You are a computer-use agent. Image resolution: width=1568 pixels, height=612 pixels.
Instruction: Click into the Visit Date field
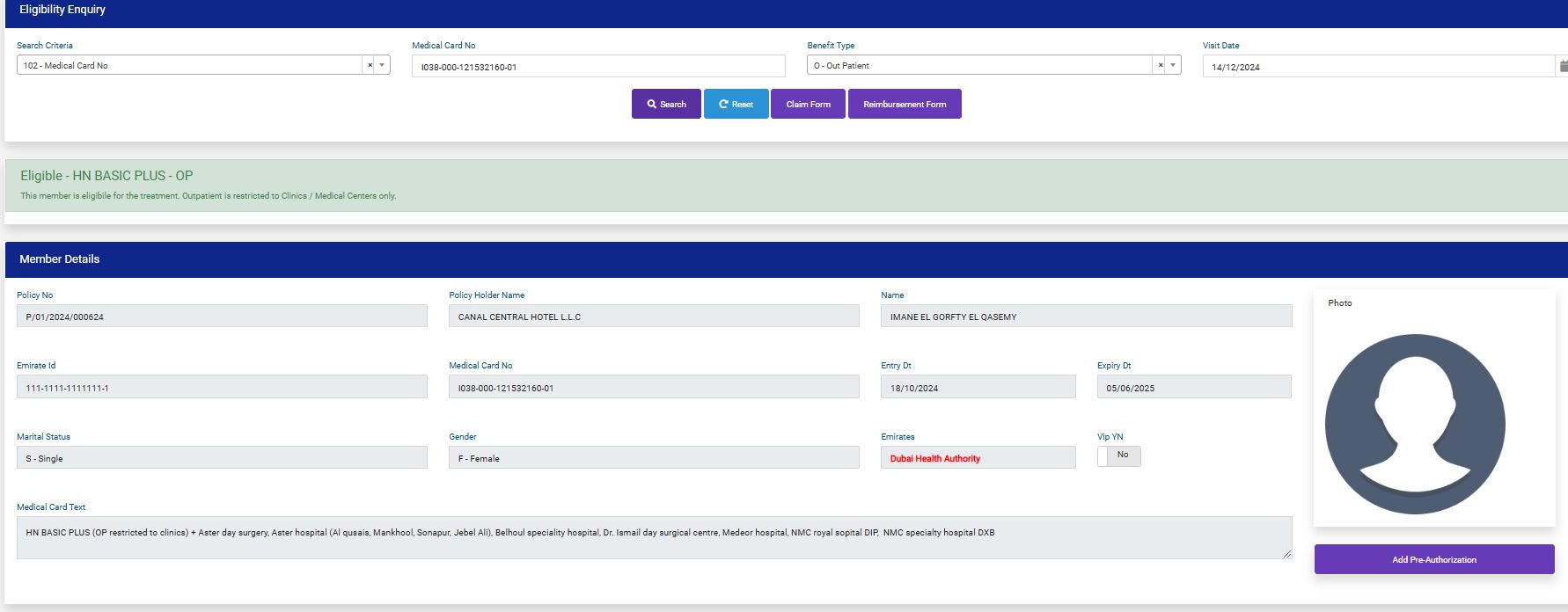point(1377,67)
